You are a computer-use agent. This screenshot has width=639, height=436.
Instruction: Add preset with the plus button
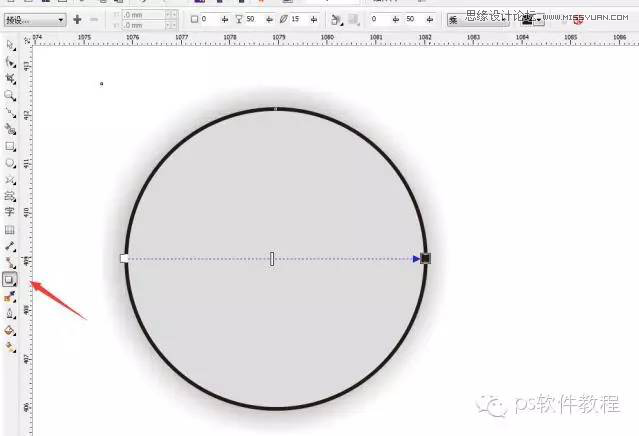tap(77, 19)
